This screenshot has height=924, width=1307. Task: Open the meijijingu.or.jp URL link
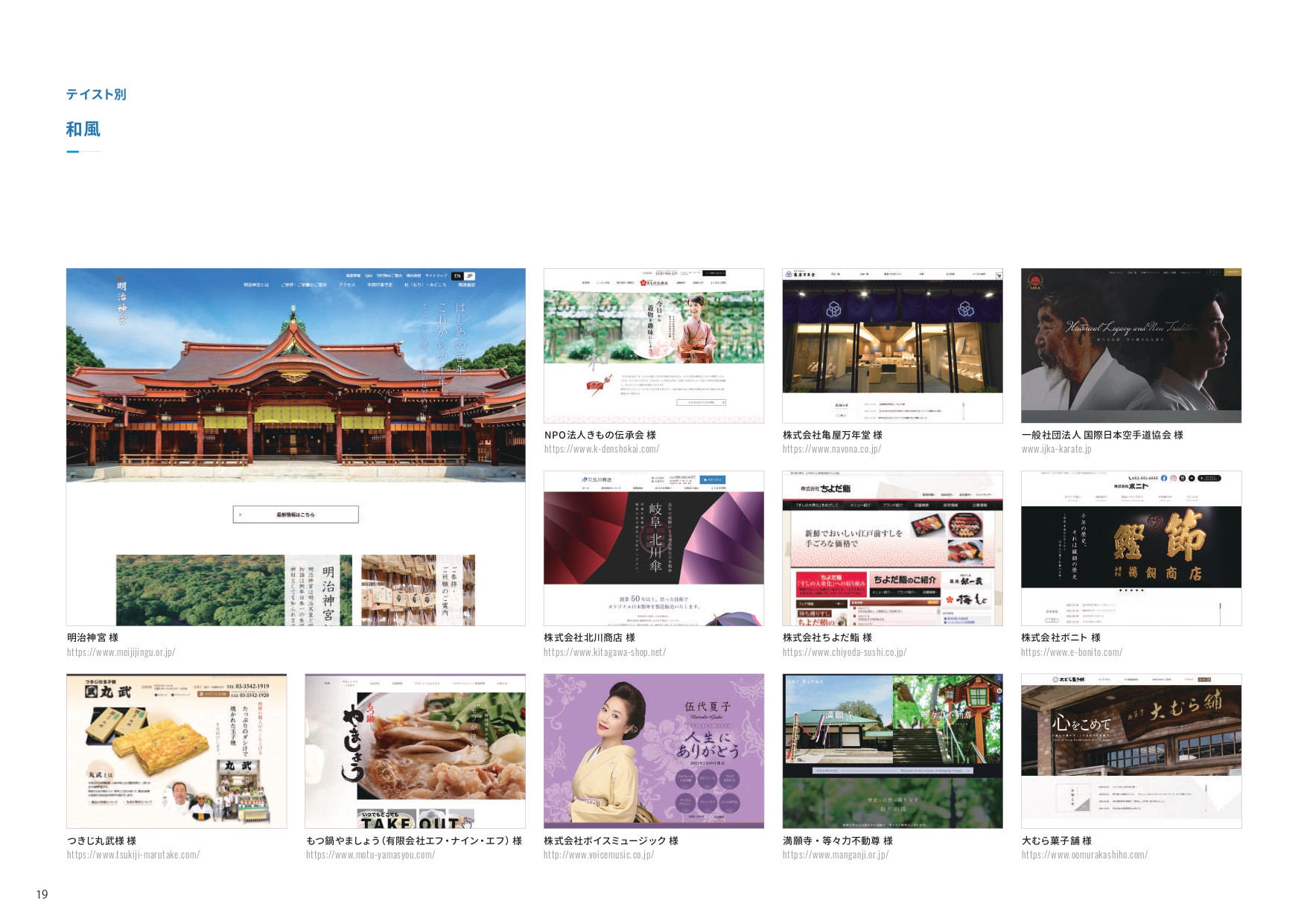point(121,652)
